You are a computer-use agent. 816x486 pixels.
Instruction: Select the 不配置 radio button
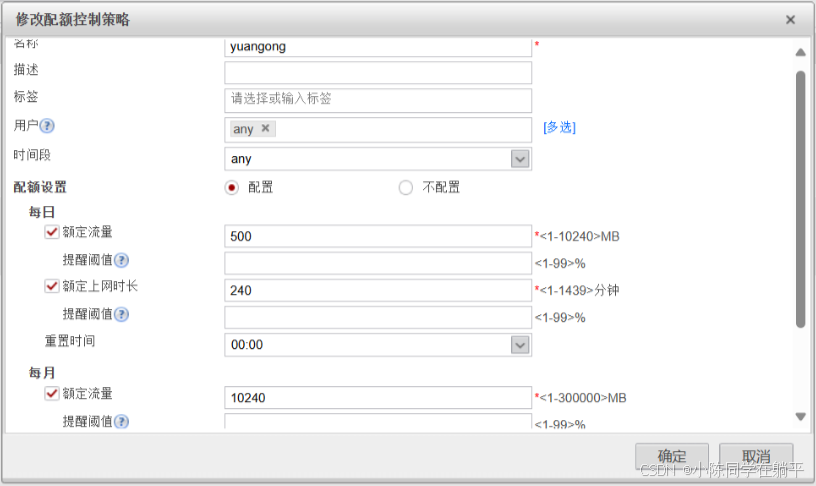[x=406, y=187]
